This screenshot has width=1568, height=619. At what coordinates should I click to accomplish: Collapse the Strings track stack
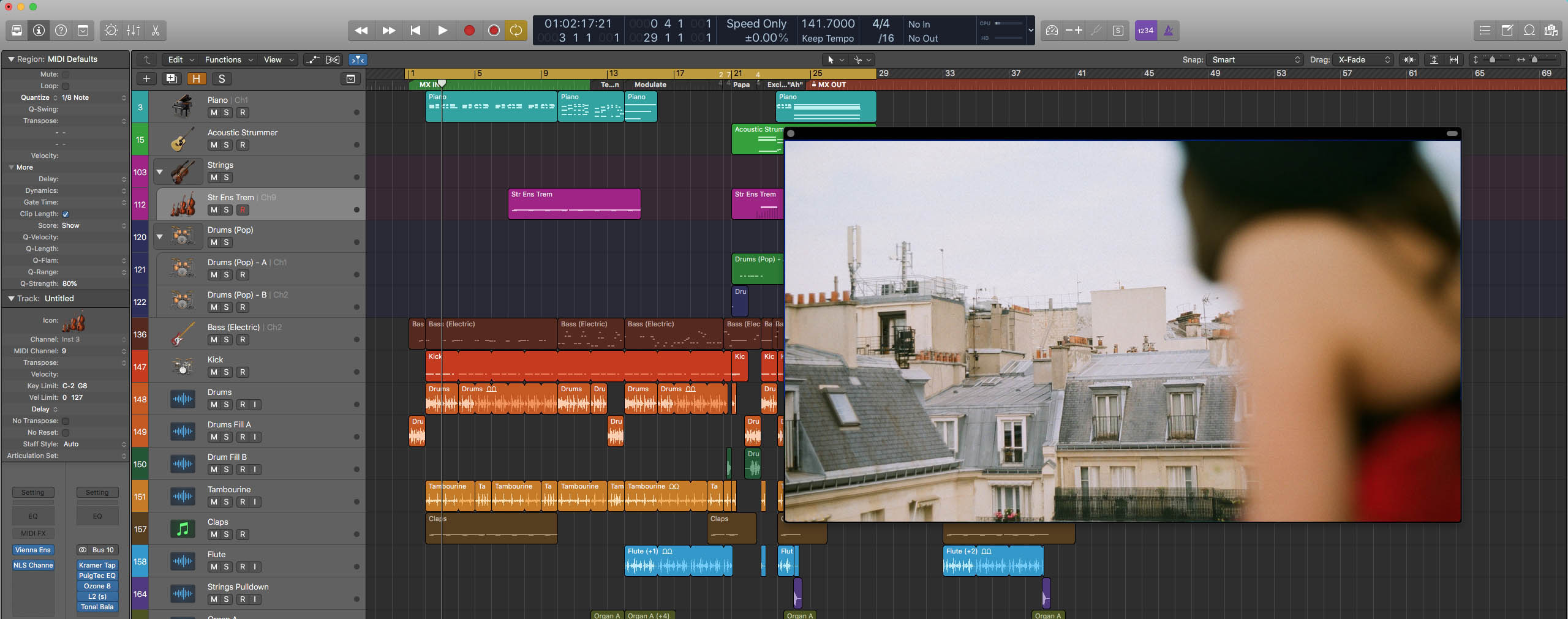[x=160, y=172]
